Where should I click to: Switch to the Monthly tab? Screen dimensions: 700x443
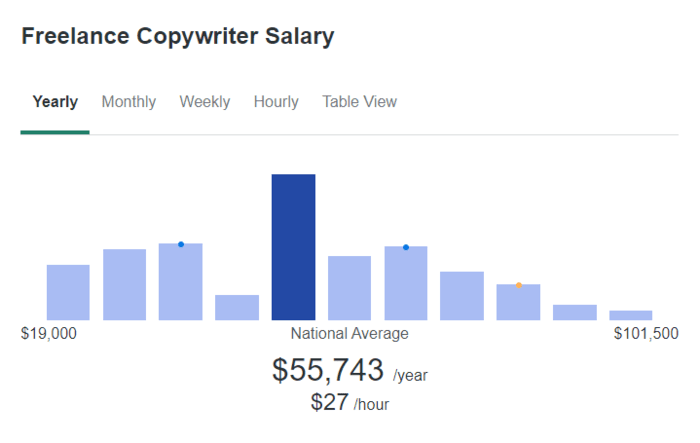(129, 102)
